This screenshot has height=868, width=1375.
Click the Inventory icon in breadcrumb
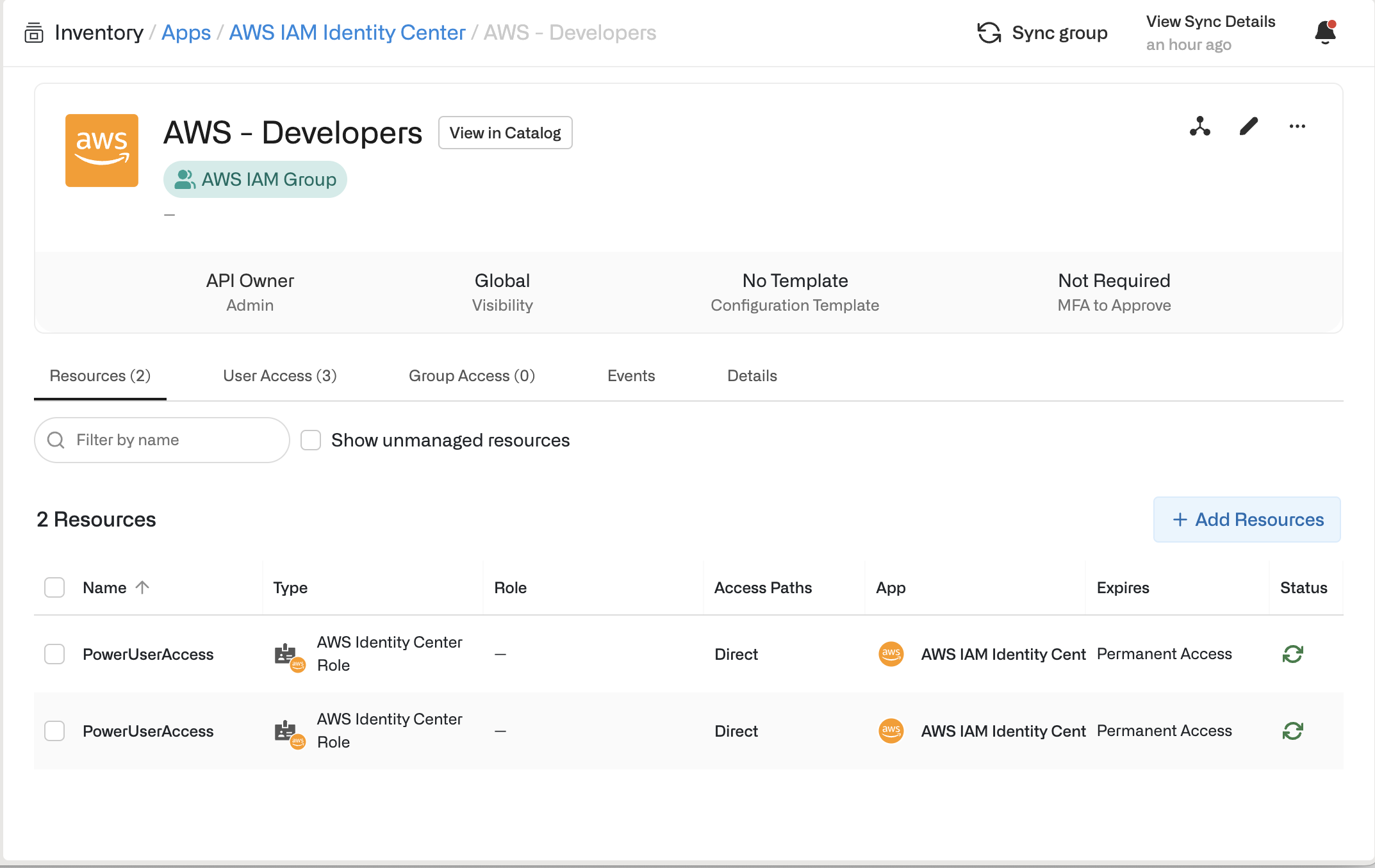coord(33,33)
